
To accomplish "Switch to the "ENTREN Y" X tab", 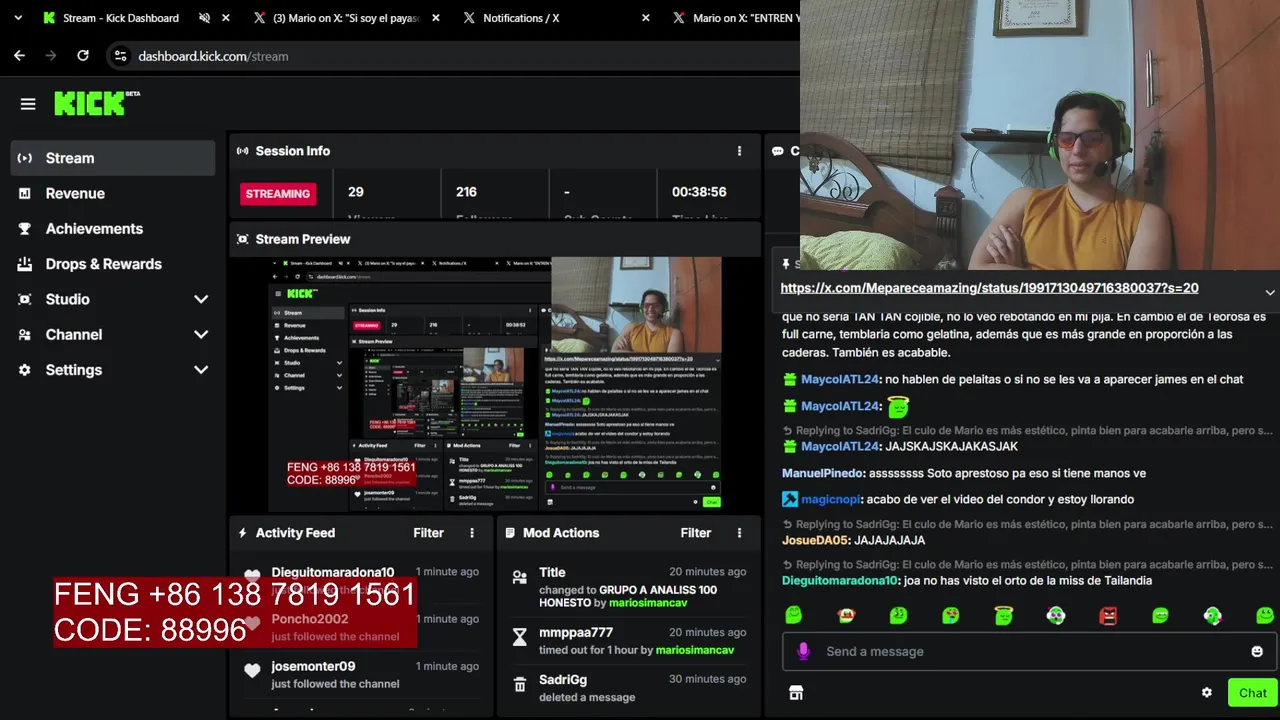I will pyautogui.click(x=746, y=18).
